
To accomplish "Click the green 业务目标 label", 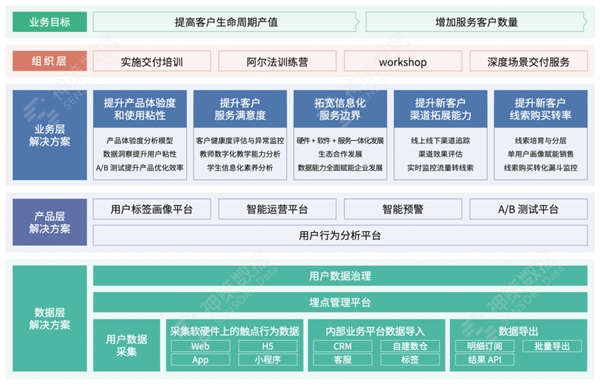I will tap(50, 22).
